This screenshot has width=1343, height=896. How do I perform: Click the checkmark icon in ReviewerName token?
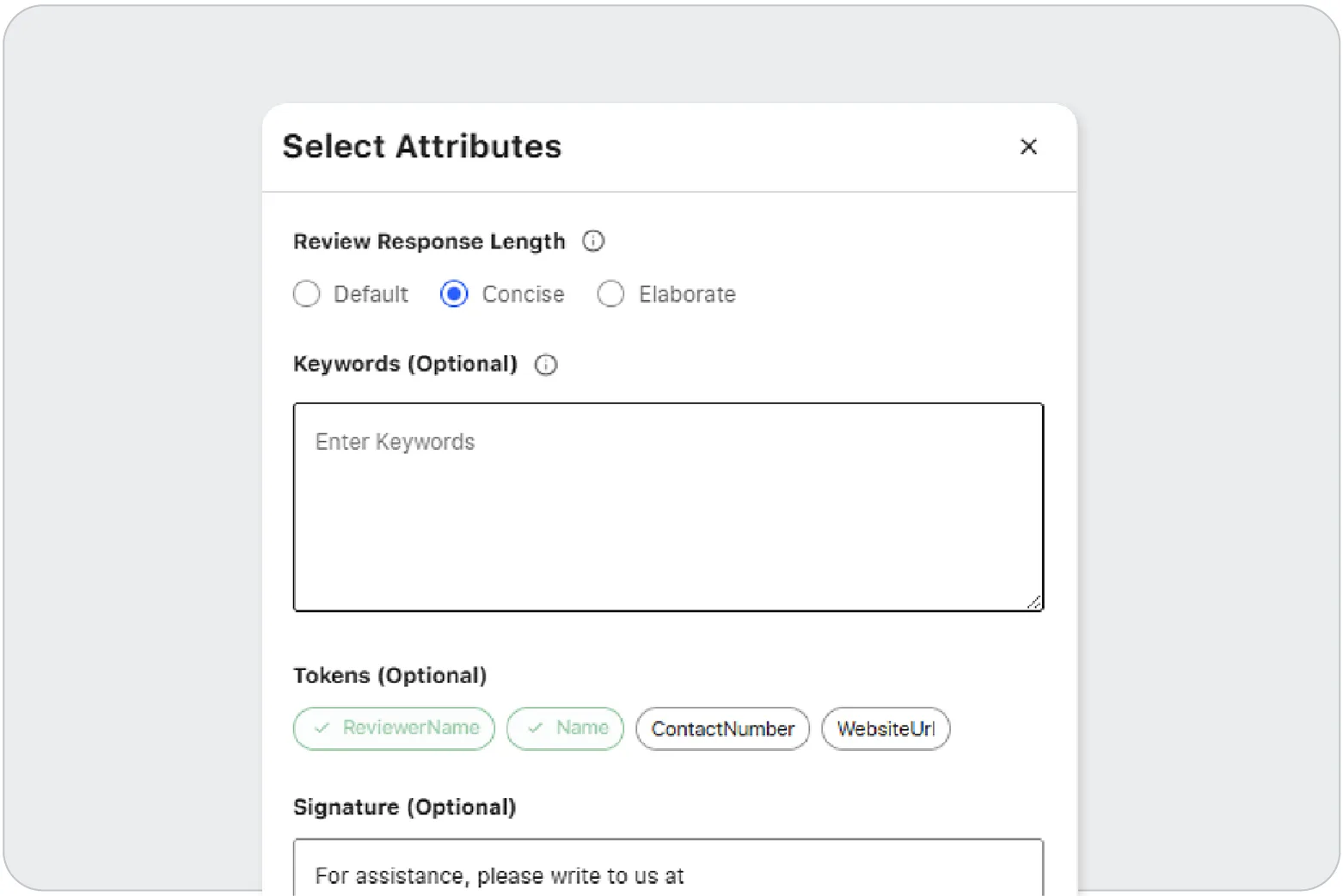coord(322,728)
